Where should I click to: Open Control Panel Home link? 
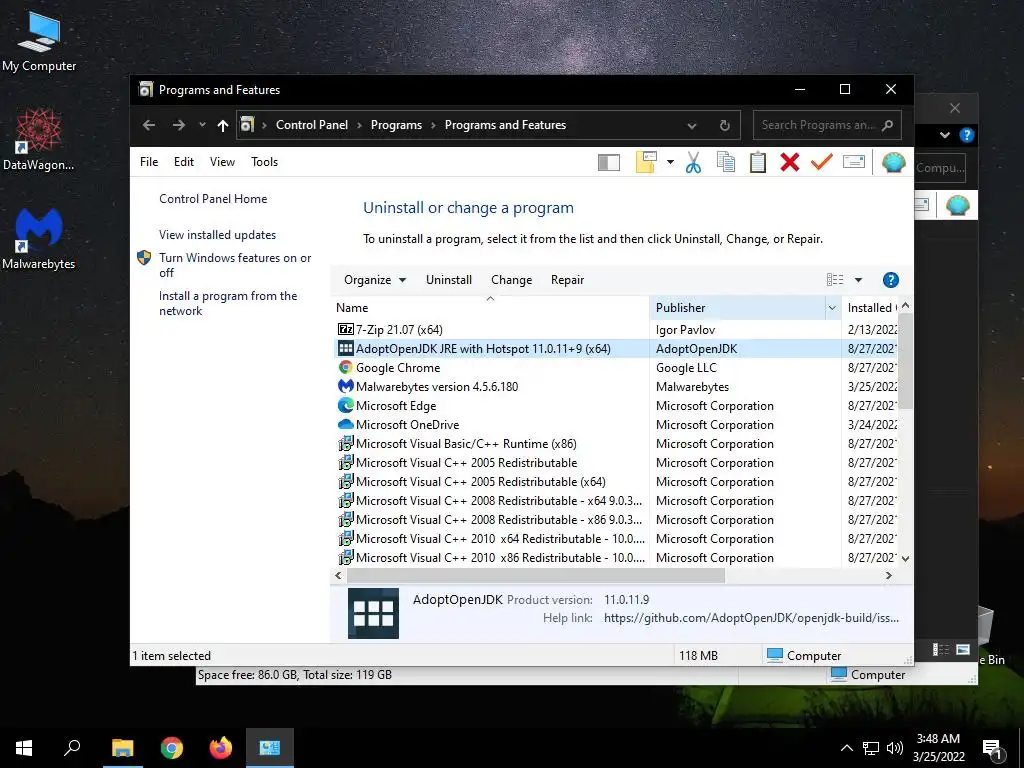213,199
